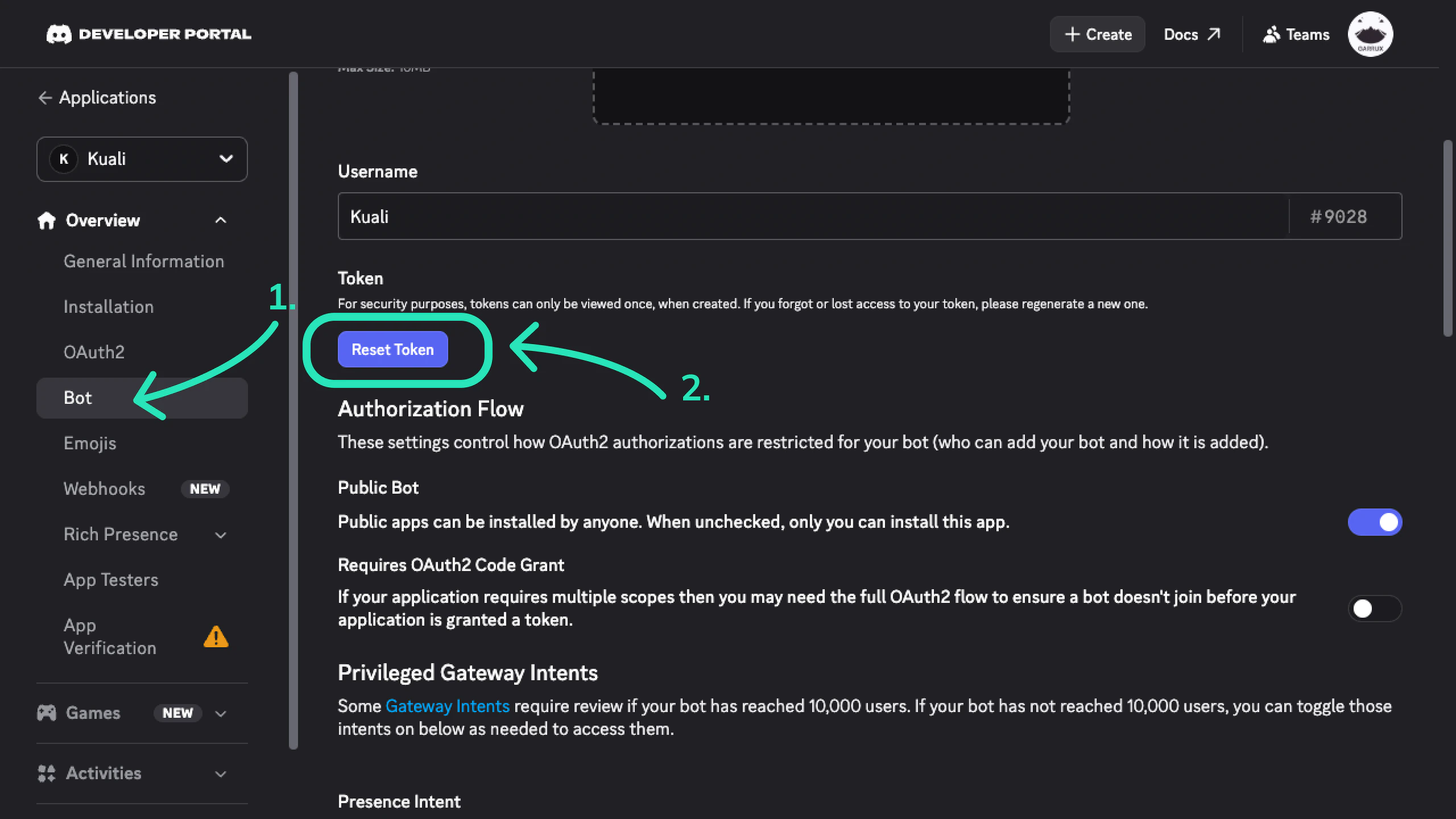
Task: Expand the Activities section chevron
Action: pos(221,773)
